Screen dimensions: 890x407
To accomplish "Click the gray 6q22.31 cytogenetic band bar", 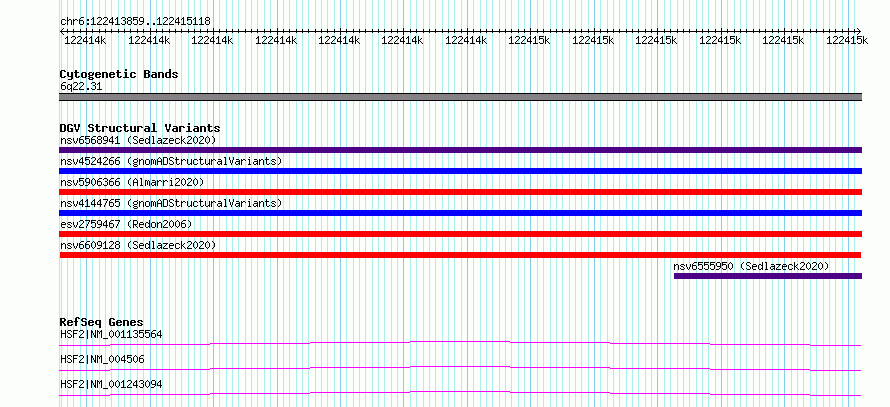I will (460, 97).
